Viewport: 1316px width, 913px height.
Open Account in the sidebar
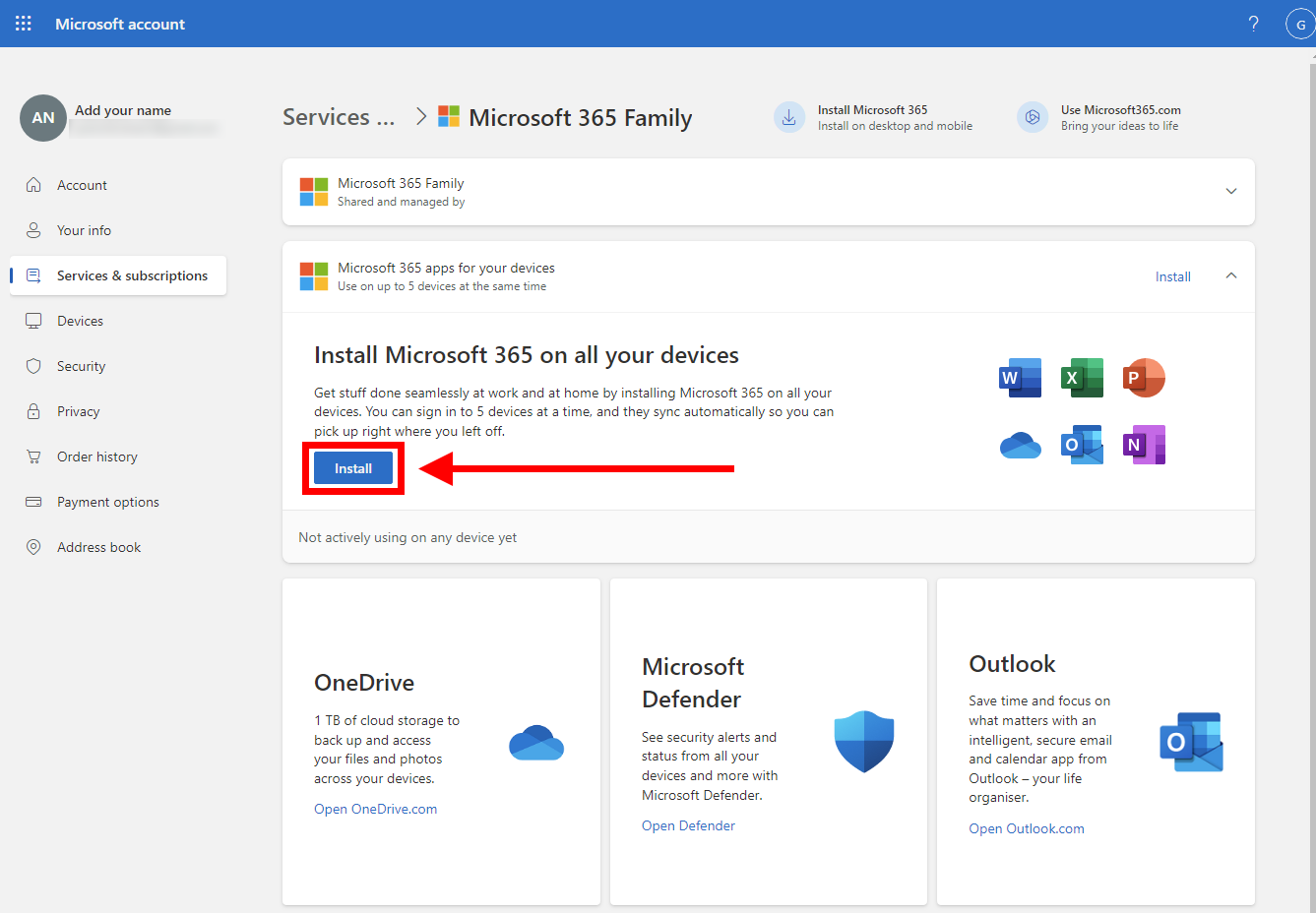point(118,185)
